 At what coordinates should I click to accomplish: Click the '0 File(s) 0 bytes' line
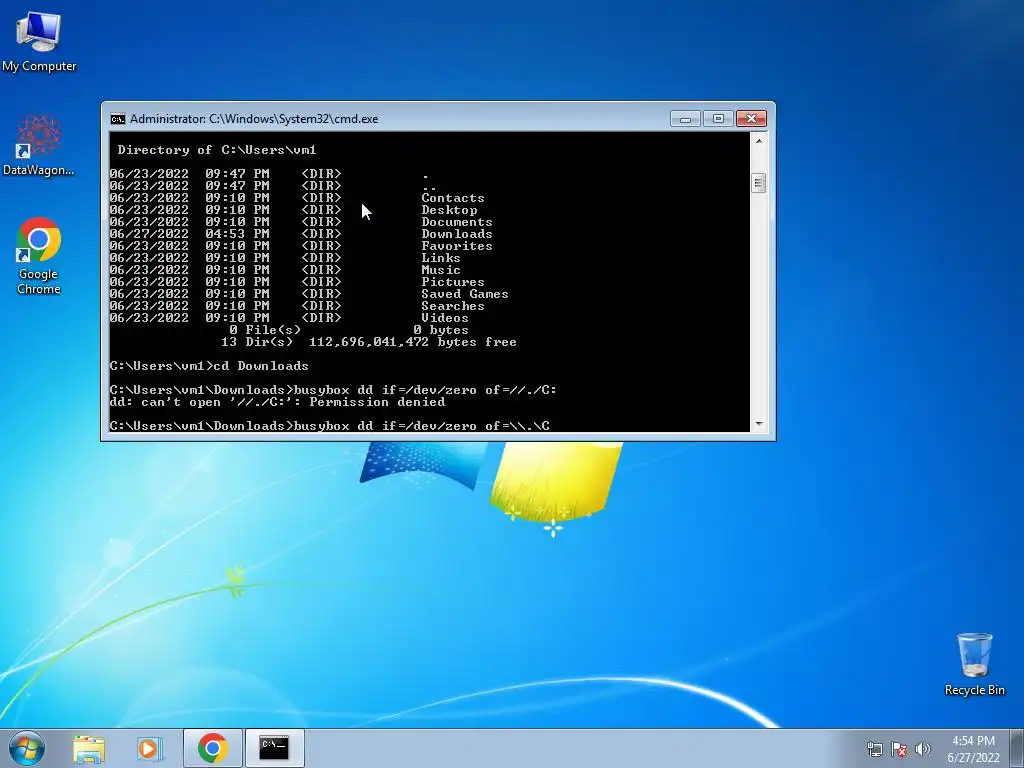pos(349,330)
